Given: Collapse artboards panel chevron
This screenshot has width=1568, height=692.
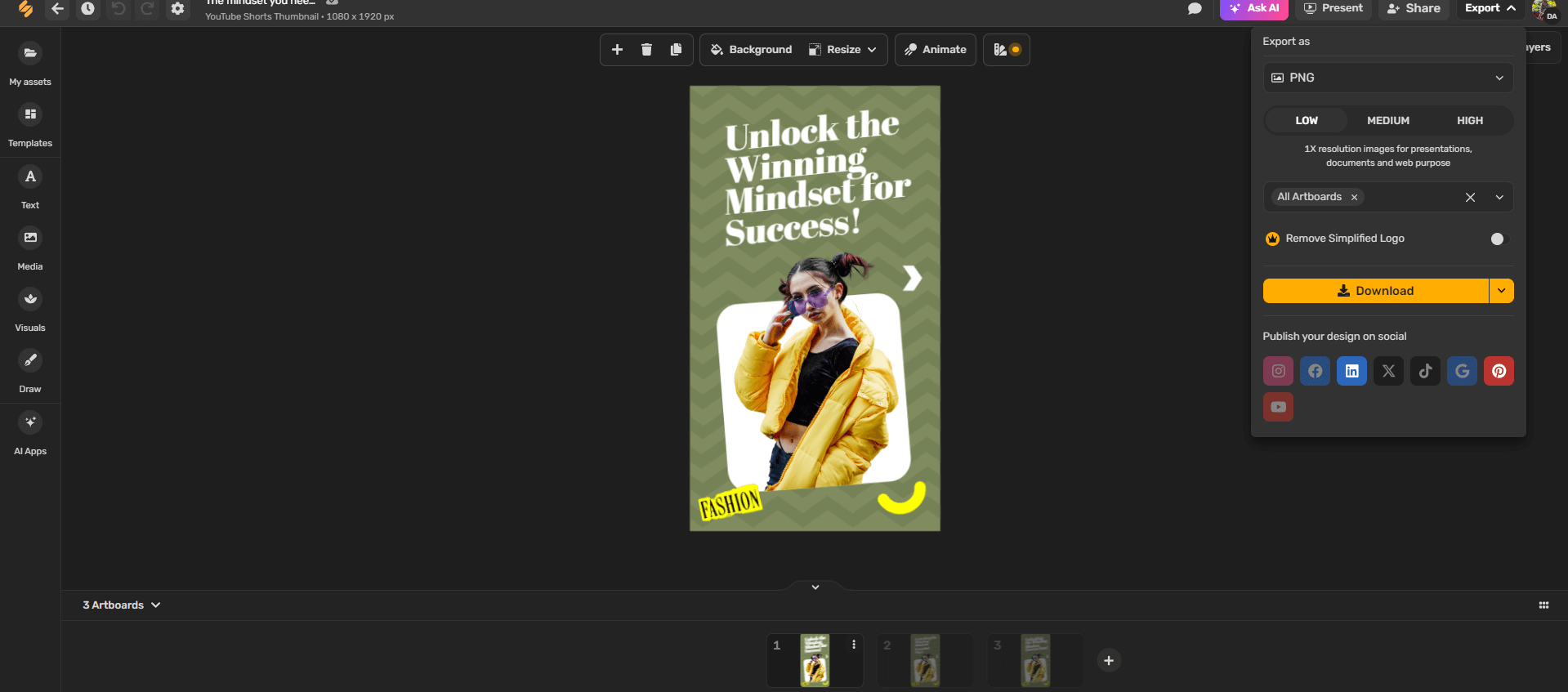Looking at the screenshot, I should coord(815,587).
